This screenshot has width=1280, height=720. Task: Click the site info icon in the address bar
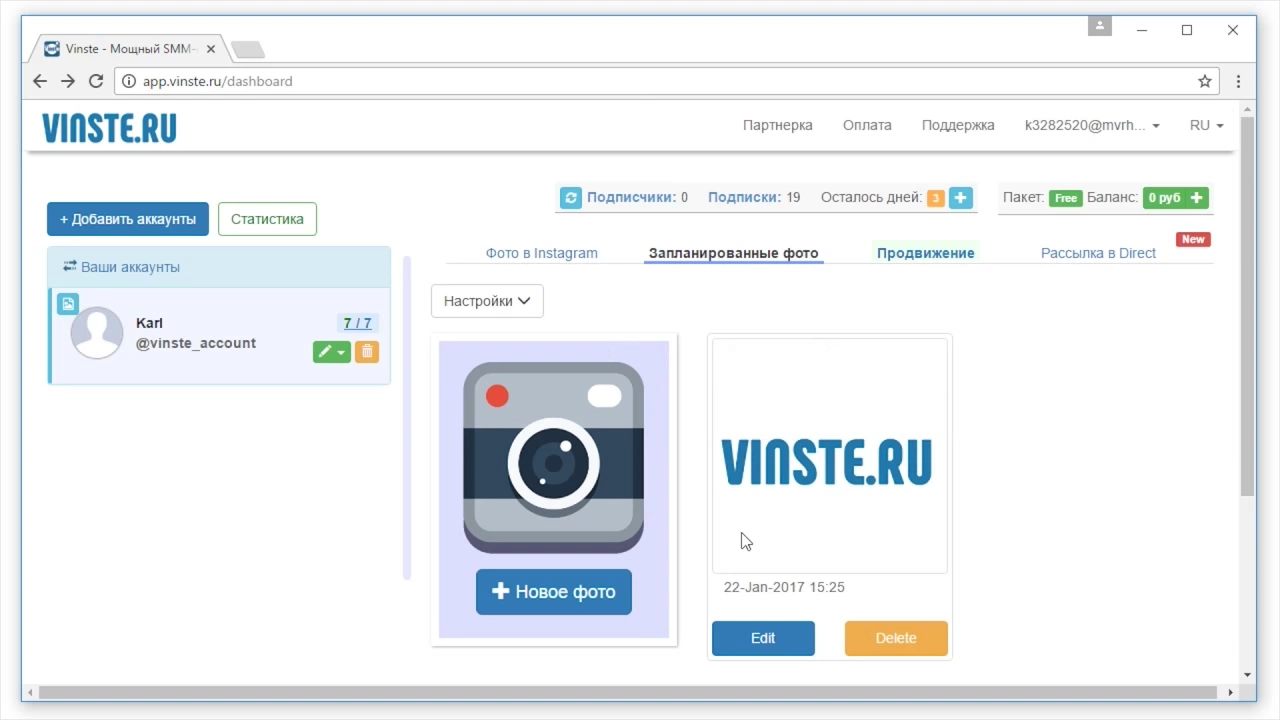(128, 81)
